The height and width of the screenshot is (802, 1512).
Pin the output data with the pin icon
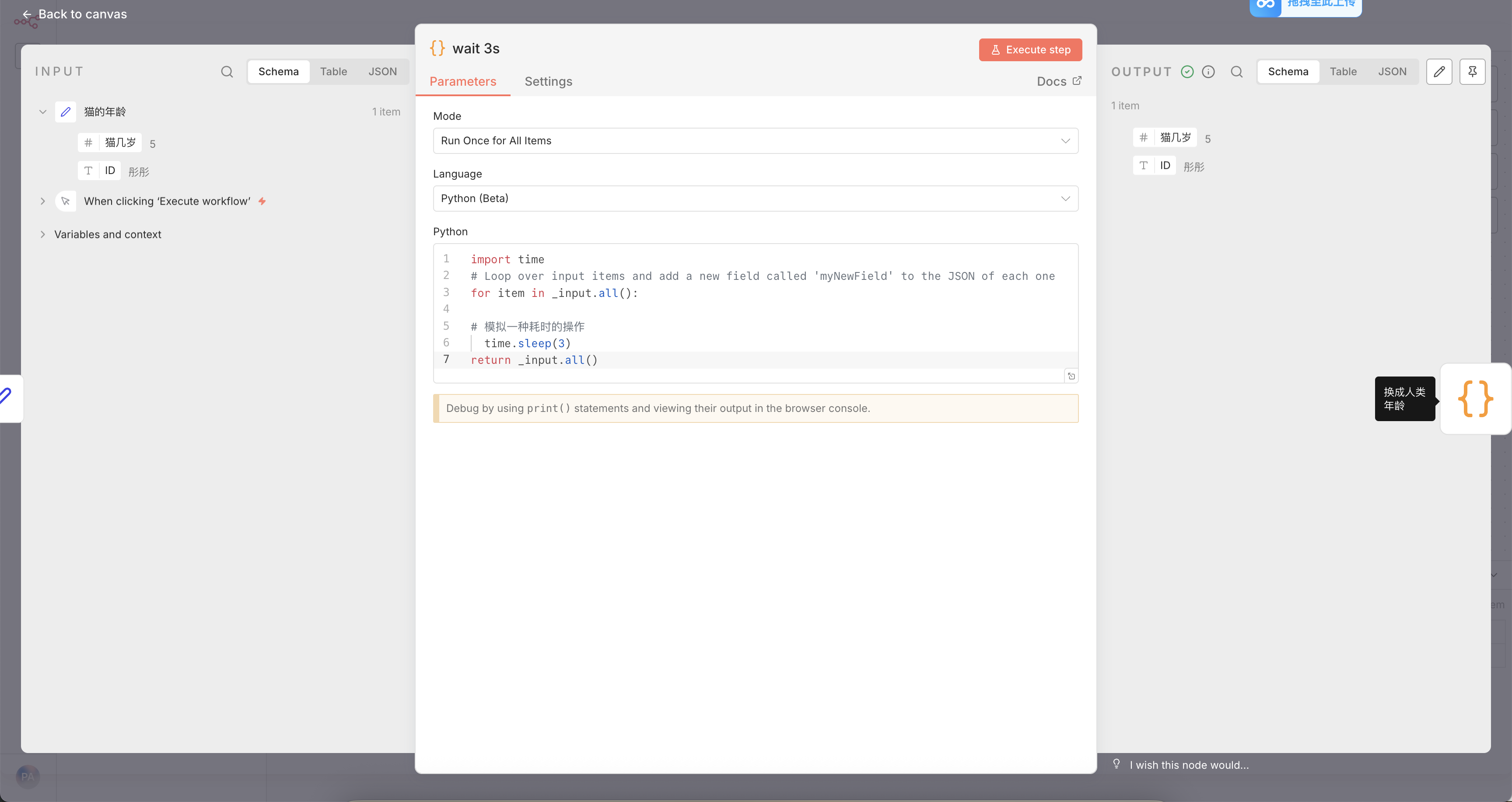click(1472, 72)
